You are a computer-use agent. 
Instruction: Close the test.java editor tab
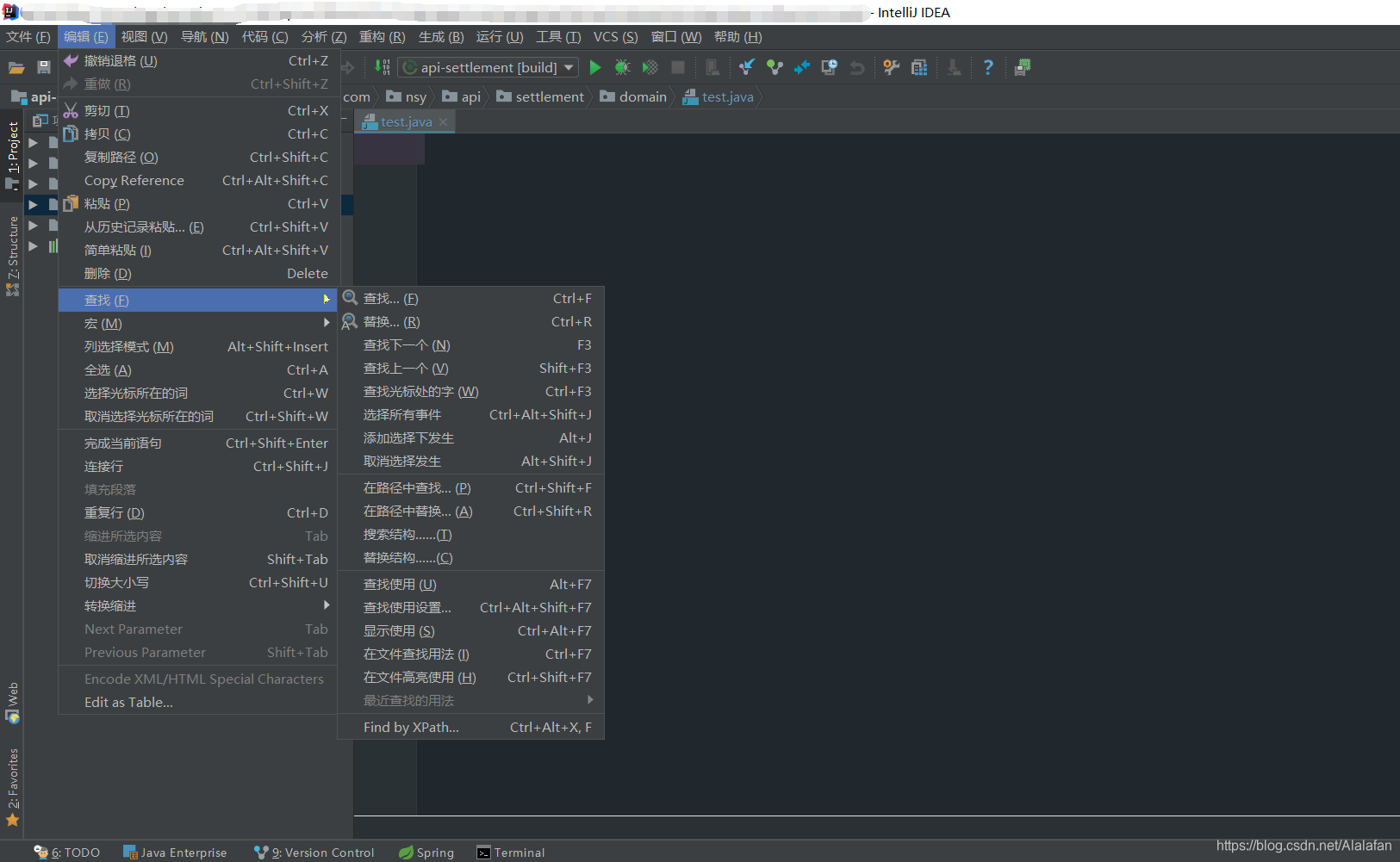pos(443,122)
